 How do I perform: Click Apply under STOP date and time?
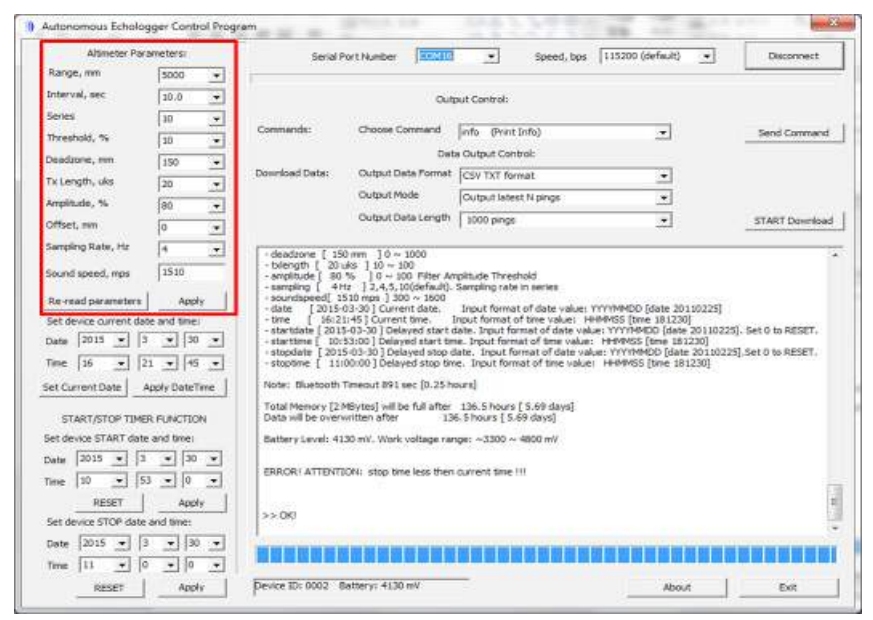(190, 588)
